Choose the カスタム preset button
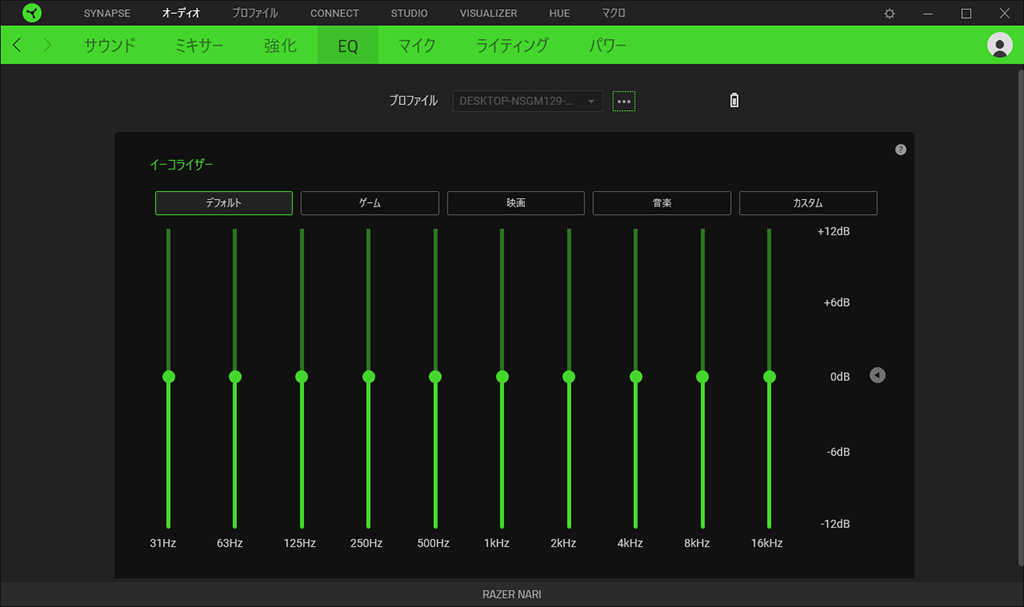 (808, 203)
